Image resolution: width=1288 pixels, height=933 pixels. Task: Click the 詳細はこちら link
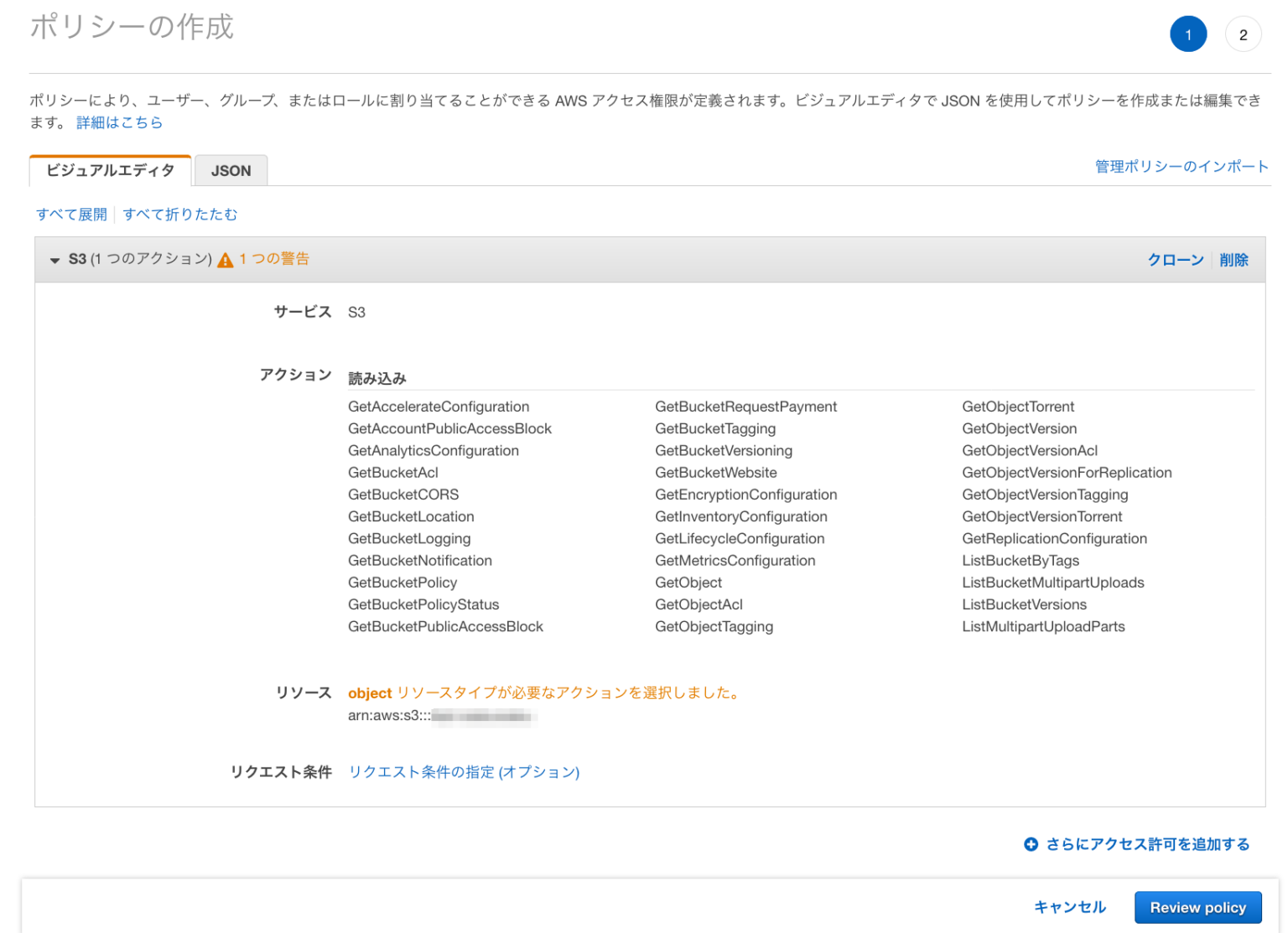point(118,122)
